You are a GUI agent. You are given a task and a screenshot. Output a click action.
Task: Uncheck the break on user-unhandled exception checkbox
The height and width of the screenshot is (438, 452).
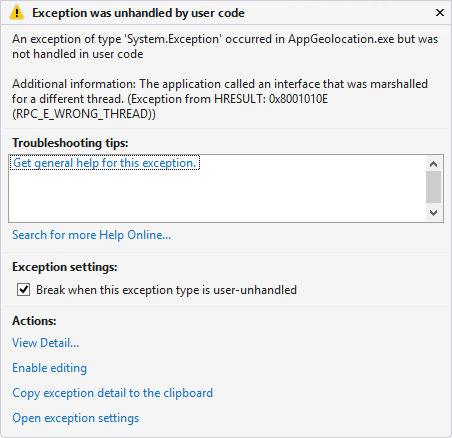pyautogui.click(x=23, y=290)
